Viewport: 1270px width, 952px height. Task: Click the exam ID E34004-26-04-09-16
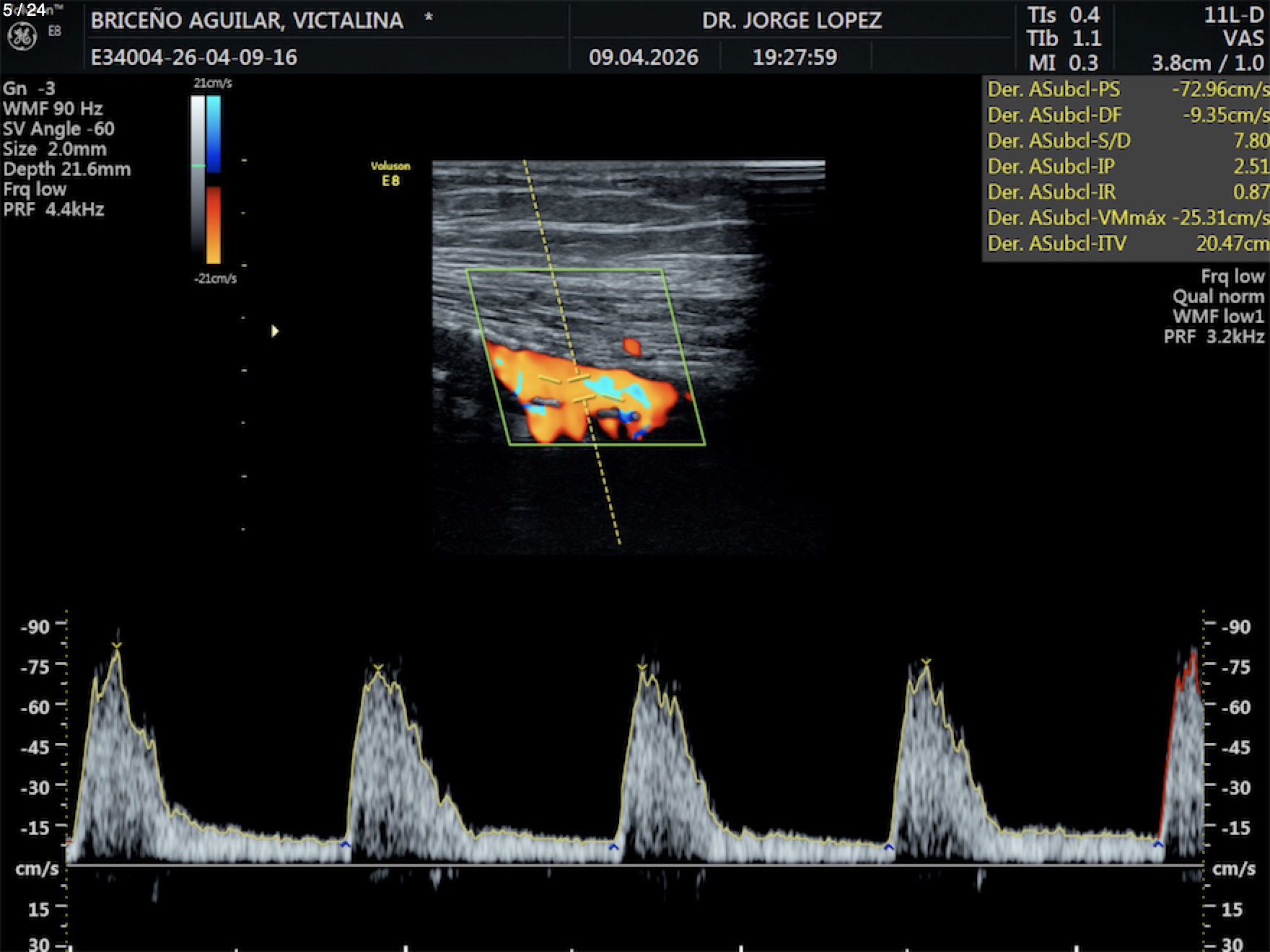tap(193, 57)
